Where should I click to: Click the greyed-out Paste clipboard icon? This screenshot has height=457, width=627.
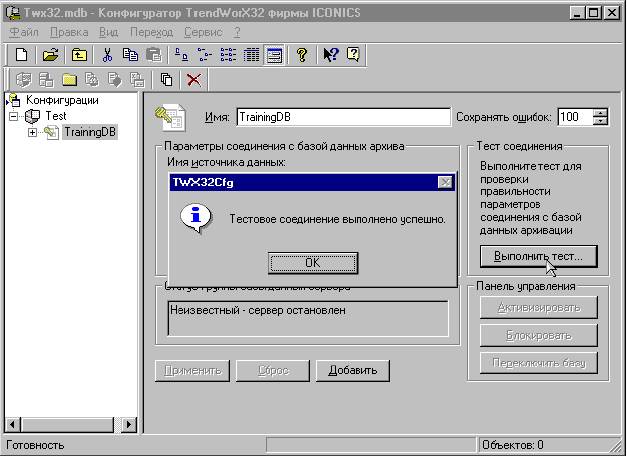coord(154,55)
